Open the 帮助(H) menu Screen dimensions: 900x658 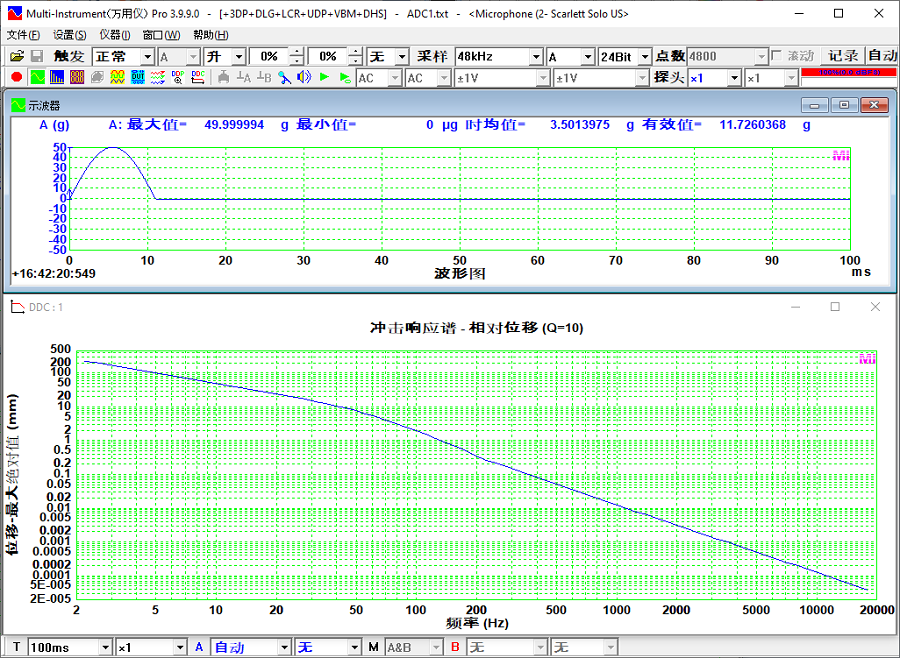pyautogui.click(x=211, y=35)
